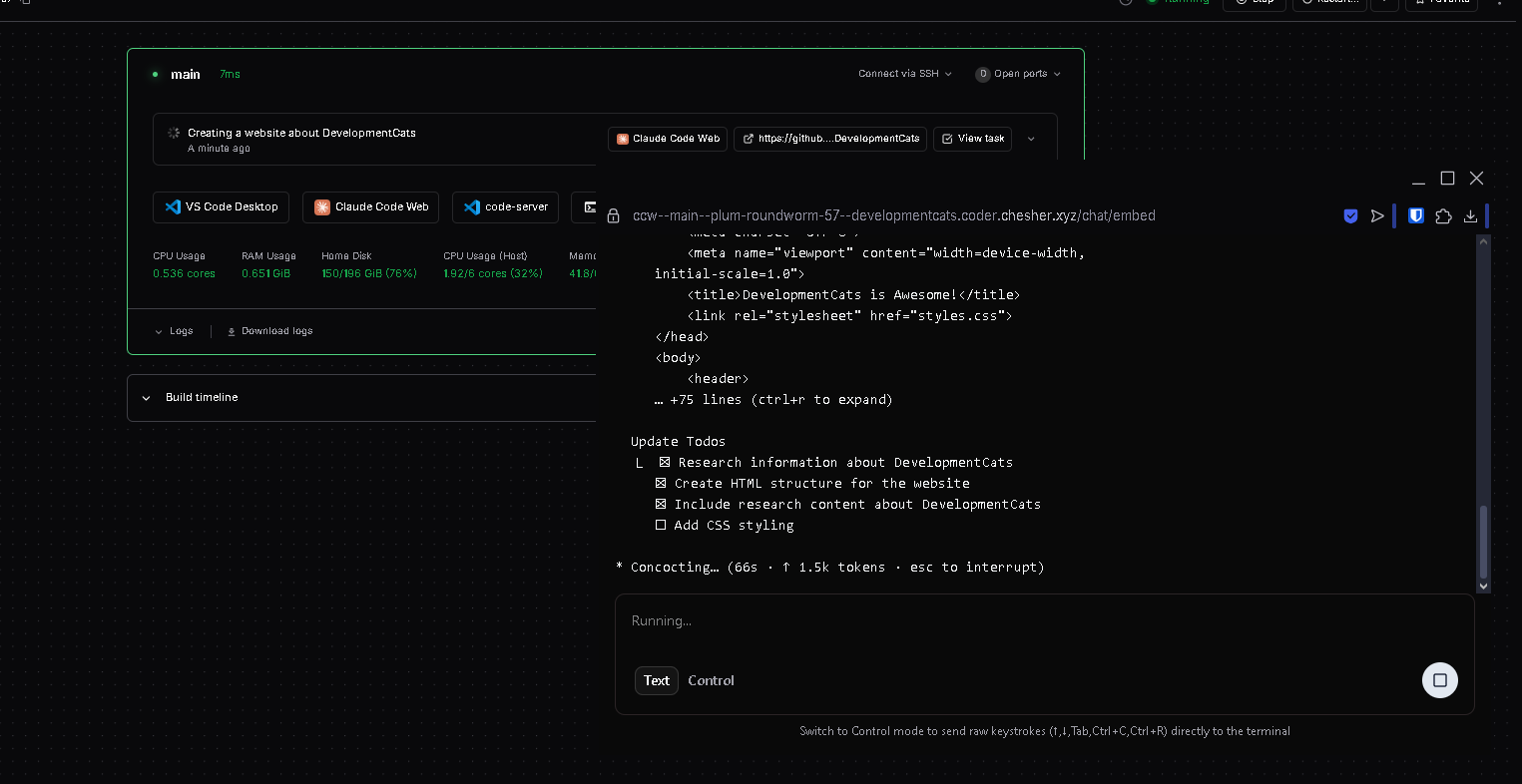This screenshot has height=784, width=1522.
Task: Click the title tag line "DevelopmentCats is Awesome!"
Action: coord(853,294)
